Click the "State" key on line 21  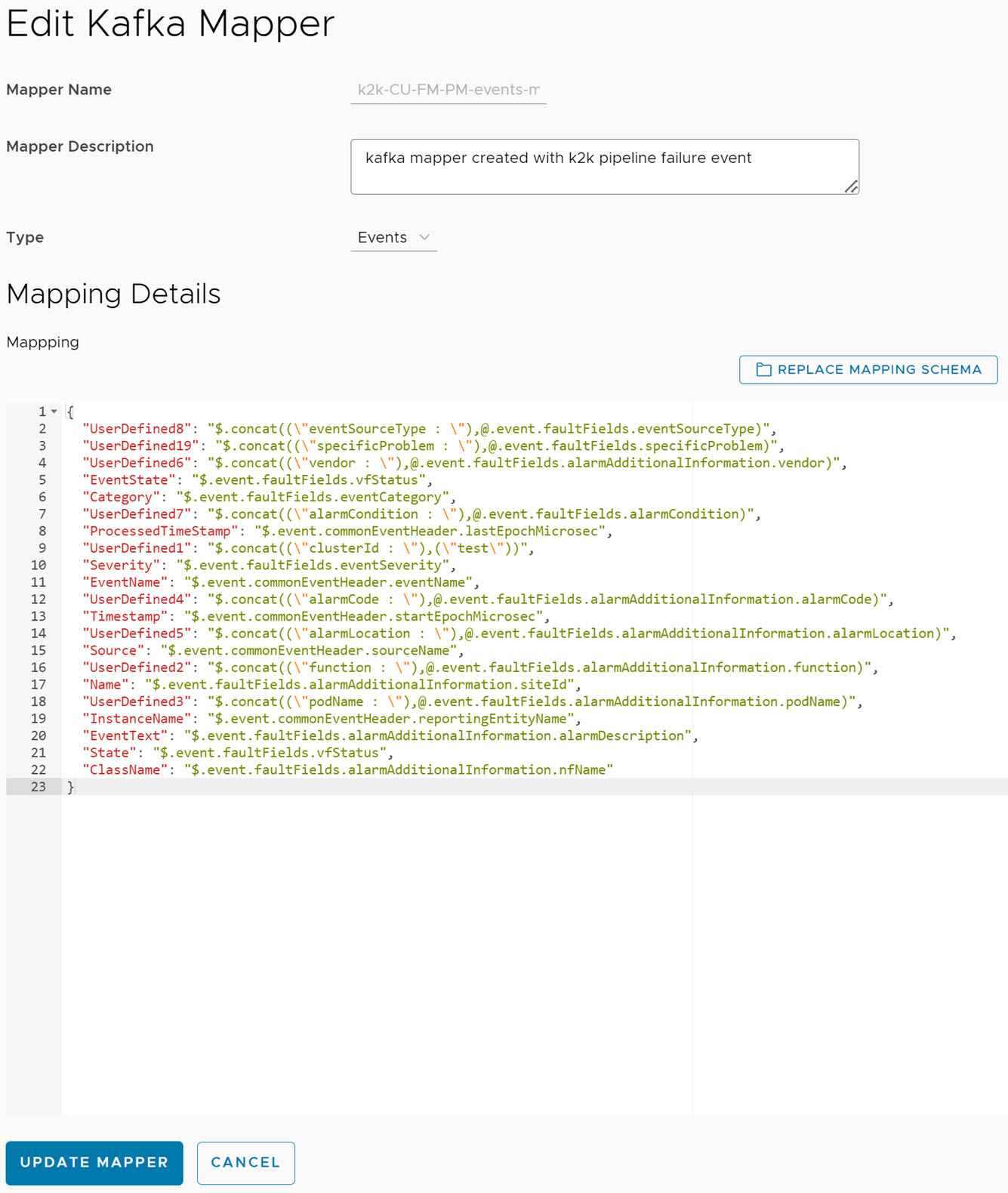pyautogui.click(x=110, y=753)
